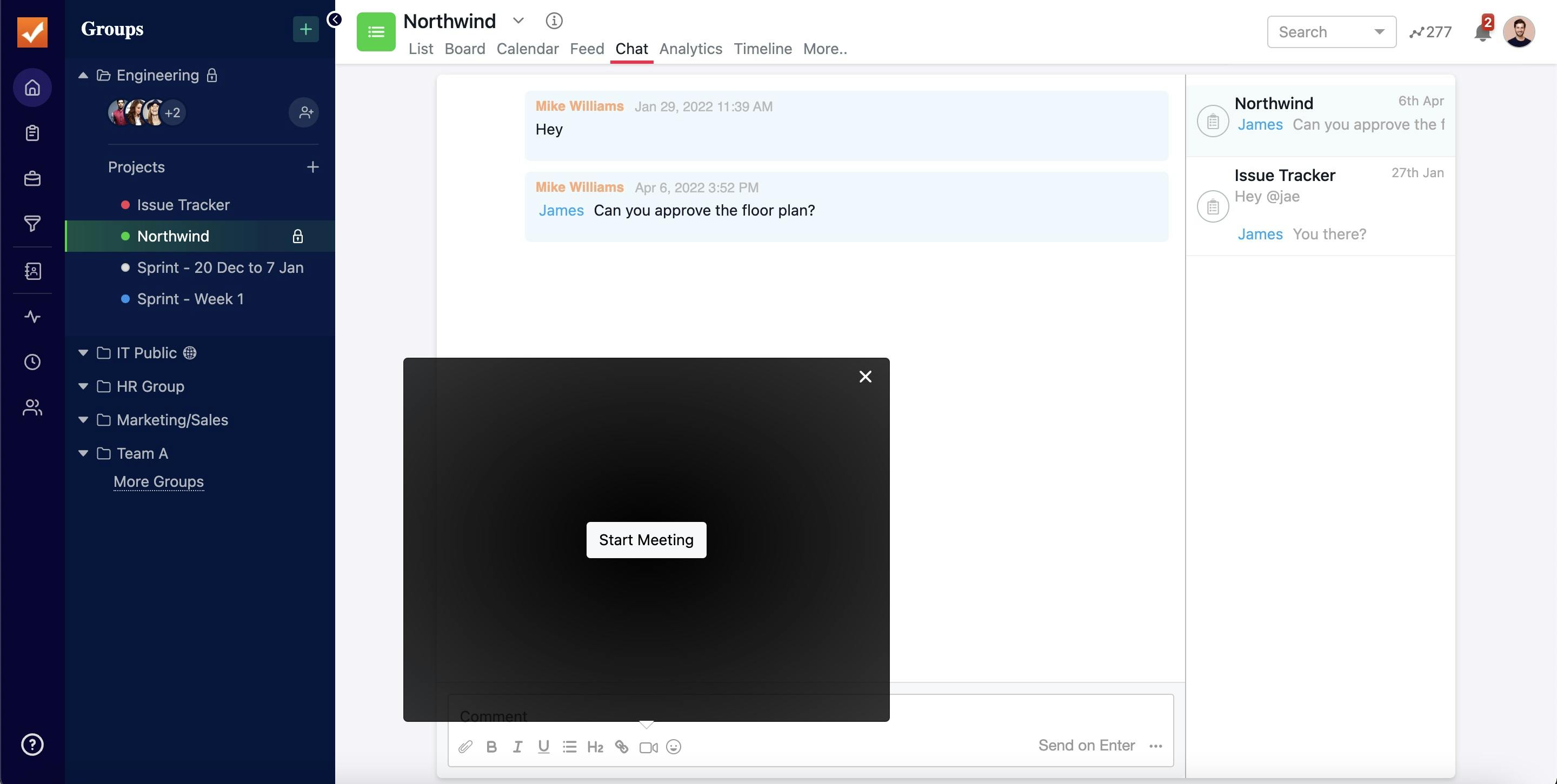This screenshot has height=784, width=1557.
Task: Switch to the Board tab
Action: click(x=464, y=49)
